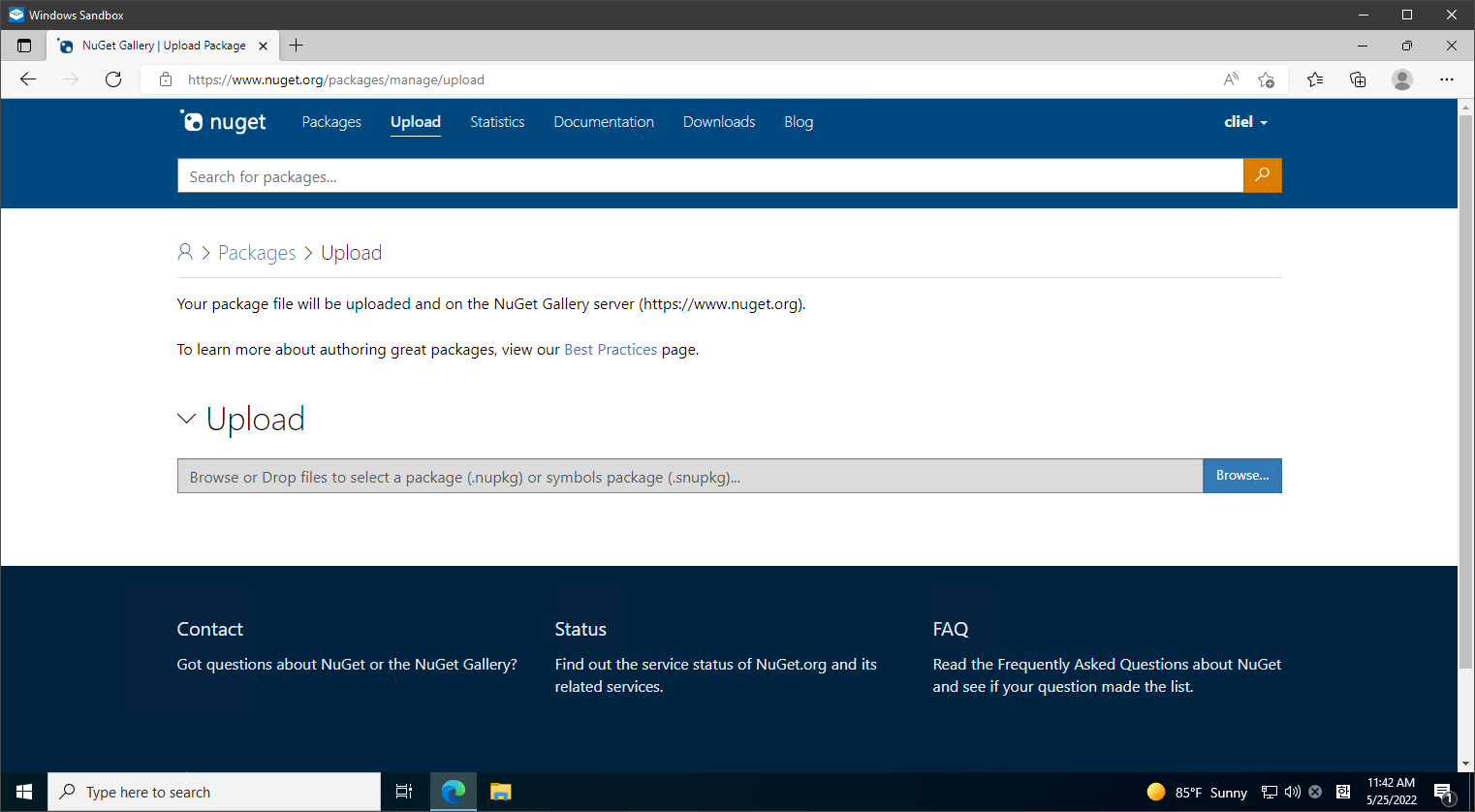Image resolution: width=1475 pixels, height=812 pixels.
Task: Open the weather widget showing 85°F Sunny
Action: (x=1197, y=792)
